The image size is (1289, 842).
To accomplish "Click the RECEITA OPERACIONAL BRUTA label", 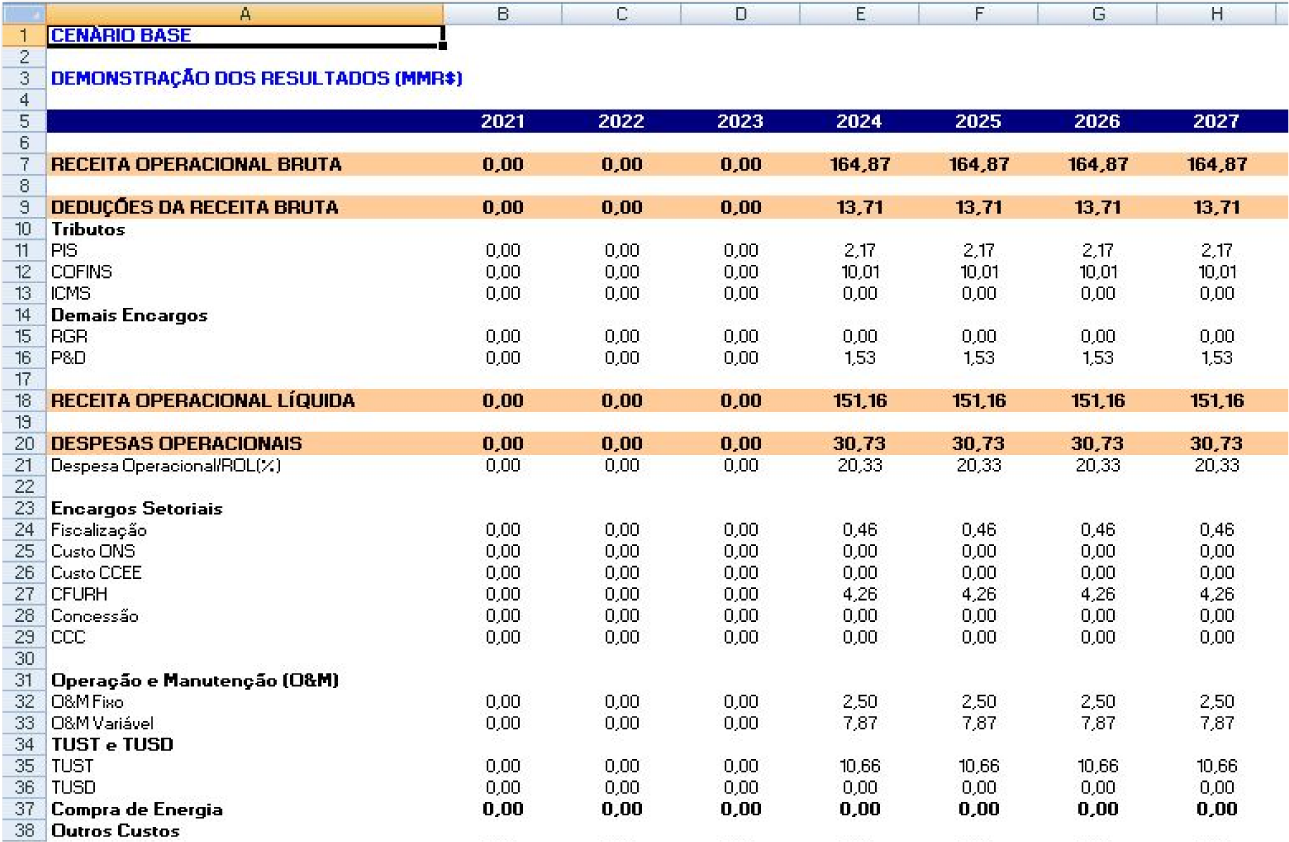I will click(196, 165).
